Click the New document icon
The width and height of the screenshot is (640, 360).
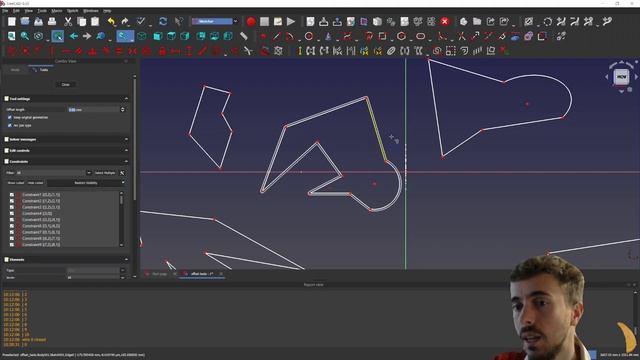[11, 22]
